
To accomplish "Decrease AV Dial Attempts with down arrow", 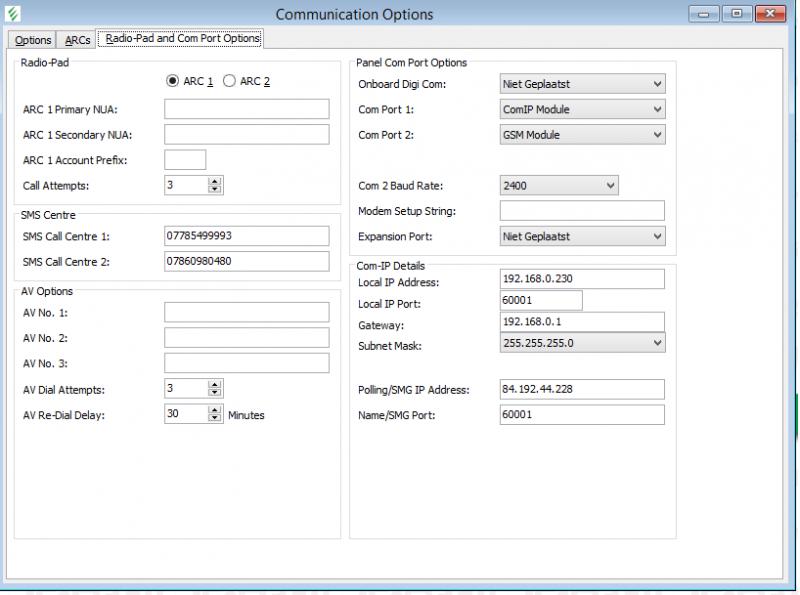I will tap(215, 393).
